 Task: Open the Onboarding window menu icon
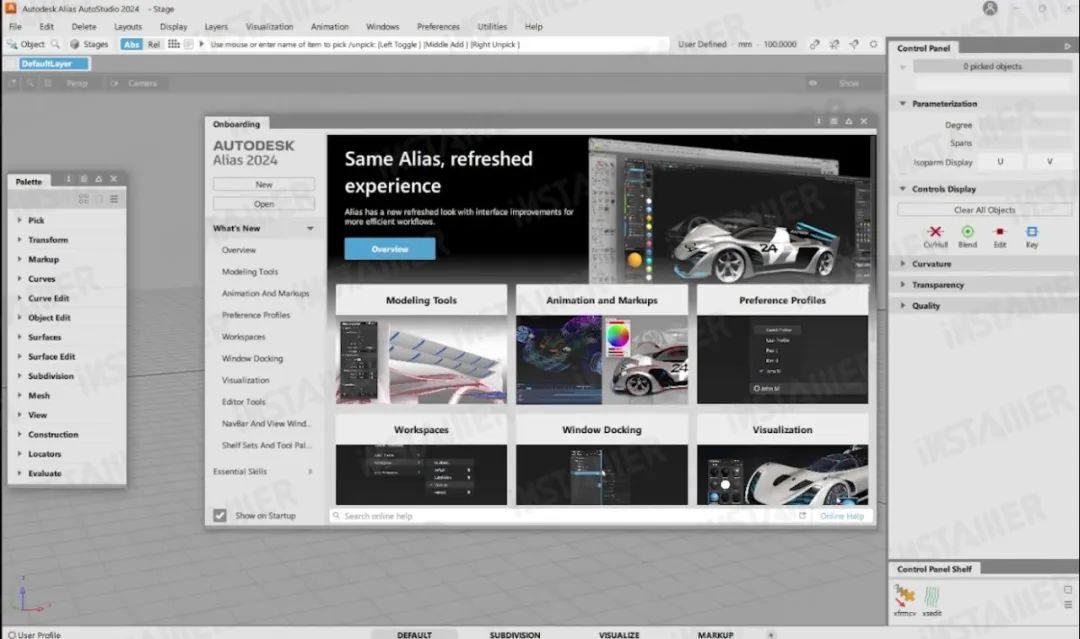(833, 121)
